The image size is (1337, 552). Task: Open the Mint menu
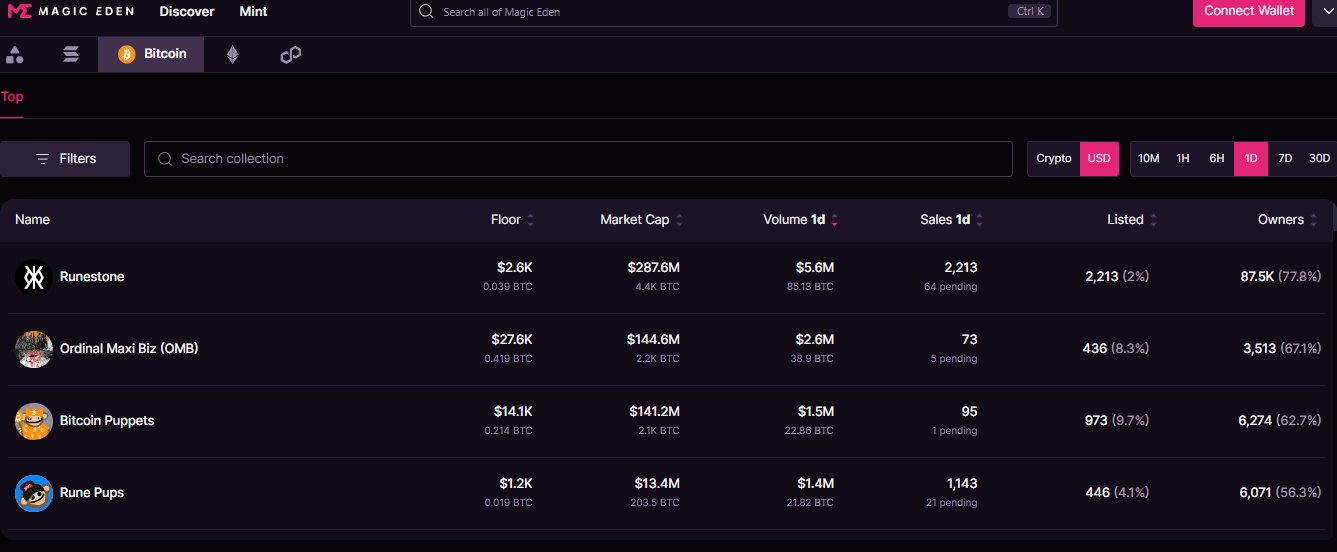tap(253, 11)
